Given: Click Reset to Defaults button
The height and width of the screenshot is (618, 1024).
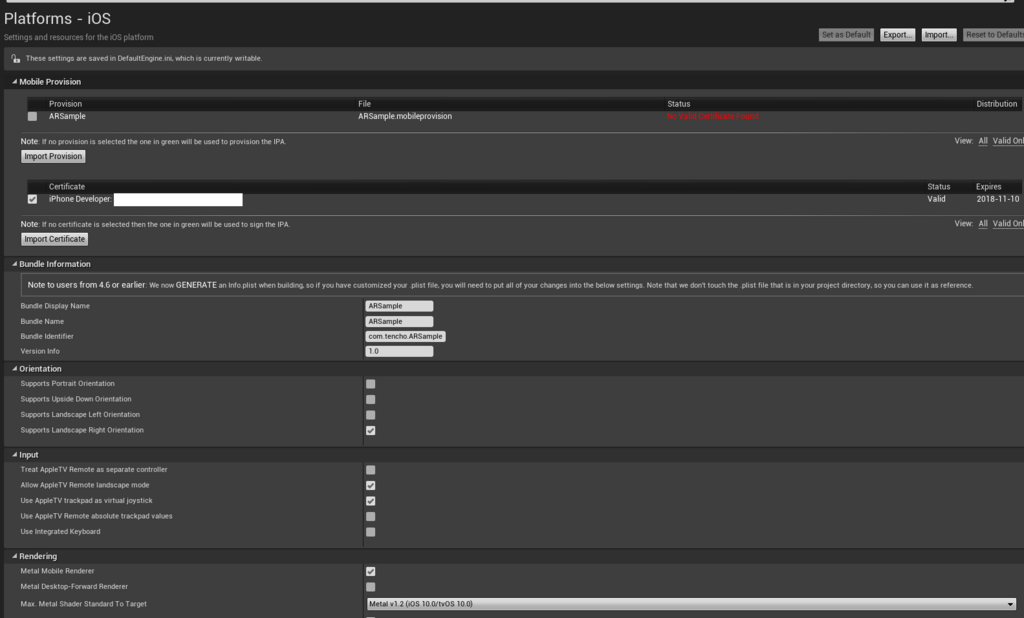Looking at the screenshot, I should tap(993, 35).
